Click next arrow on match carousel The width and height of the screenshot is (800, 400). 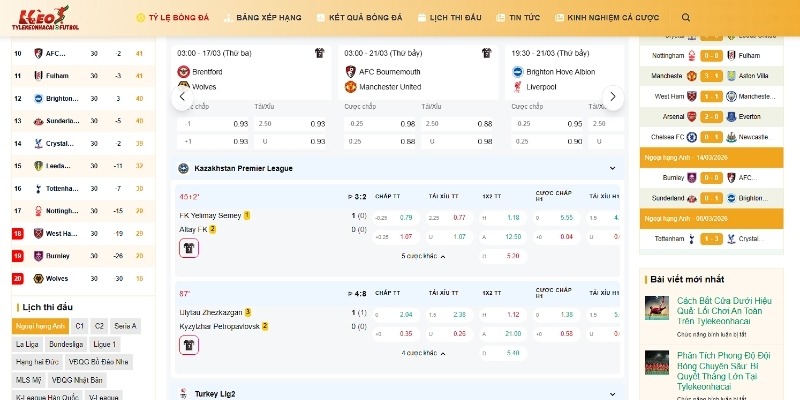[x=614, y=97]
